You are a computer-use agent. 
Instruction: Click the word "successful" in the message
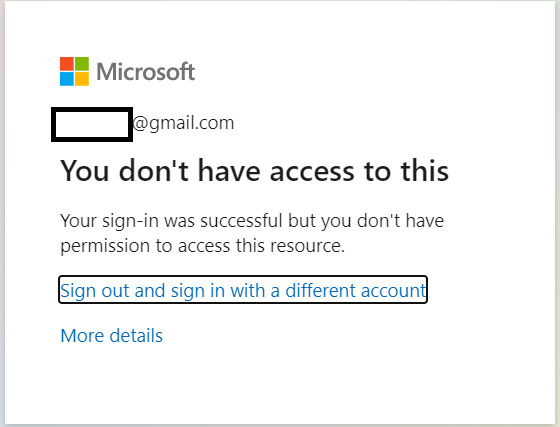pyautogui.click(x=241, y=221)
